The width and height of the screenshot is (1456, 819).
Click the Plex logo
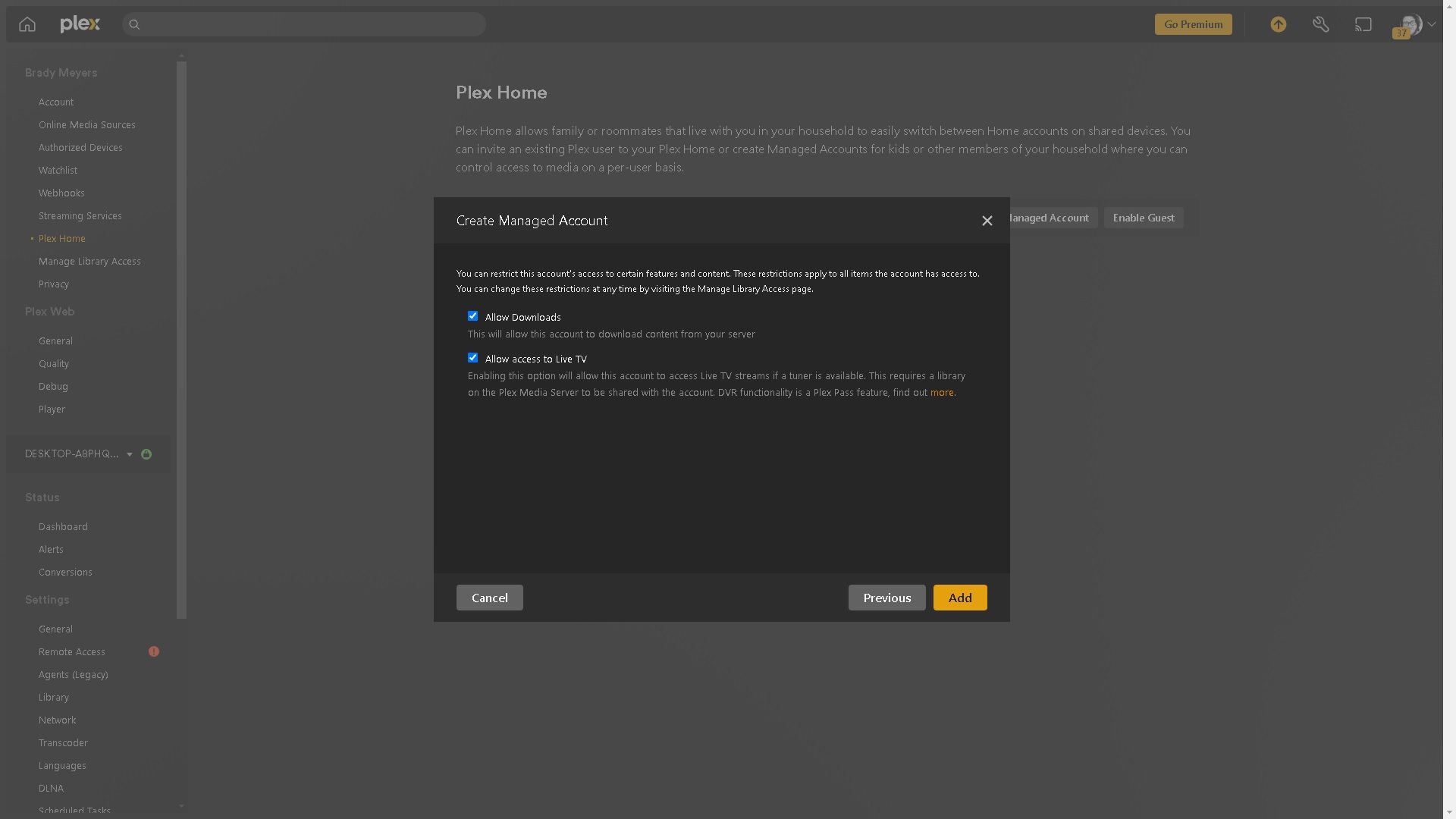tap(80, 24)
